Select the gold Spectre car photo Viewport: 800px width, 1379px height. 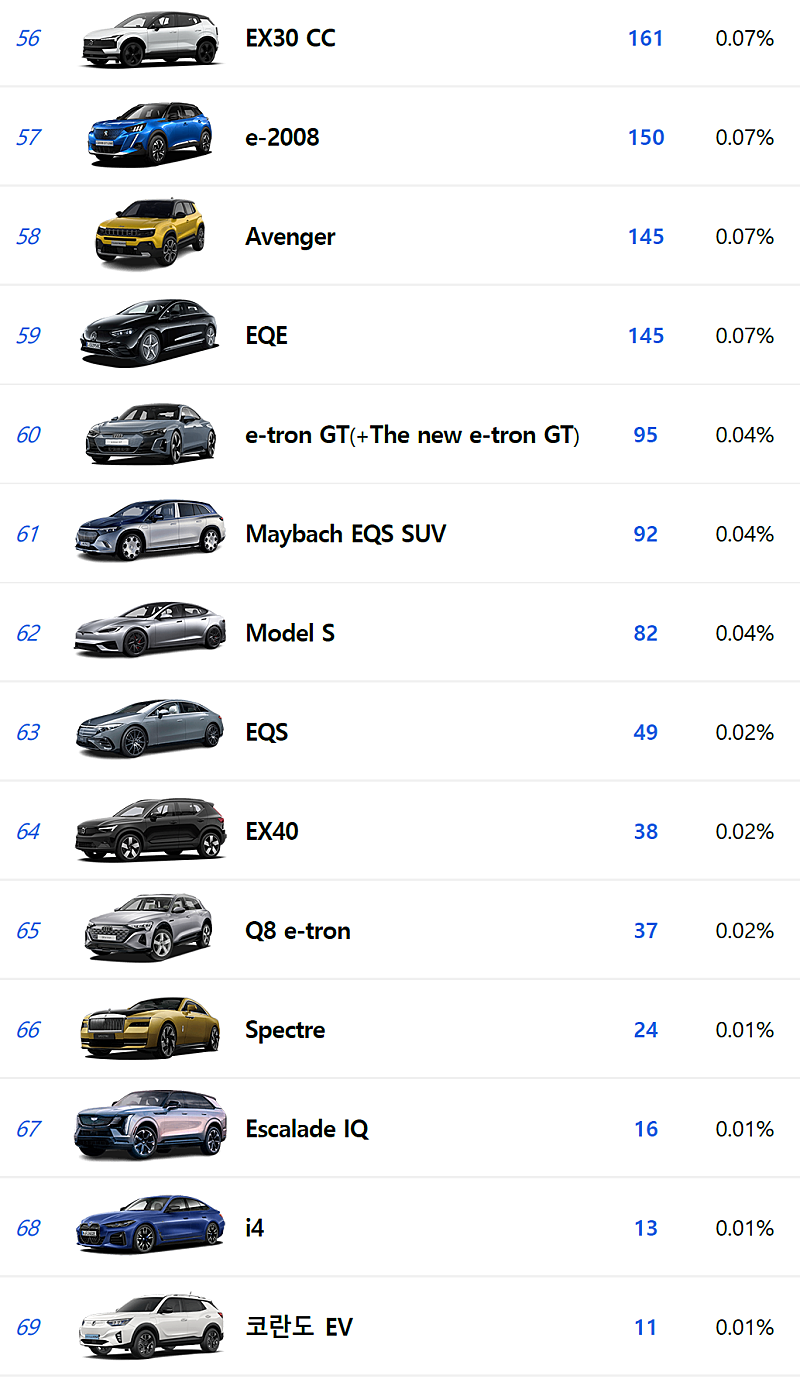(x=150, y=1027)
